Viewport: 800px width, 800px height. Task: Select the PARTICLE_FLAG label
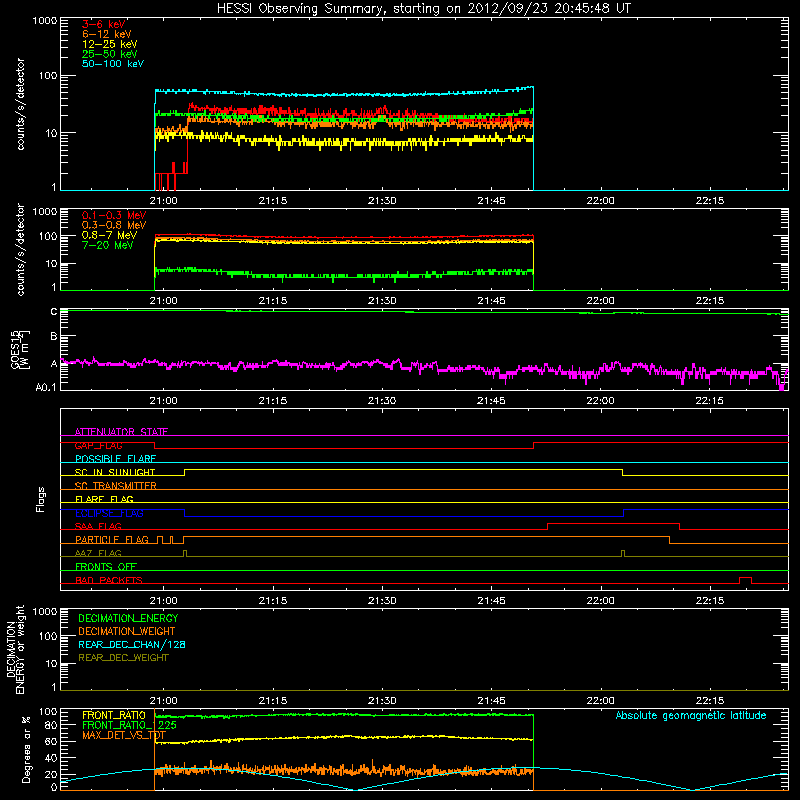(x=112, y=539)
